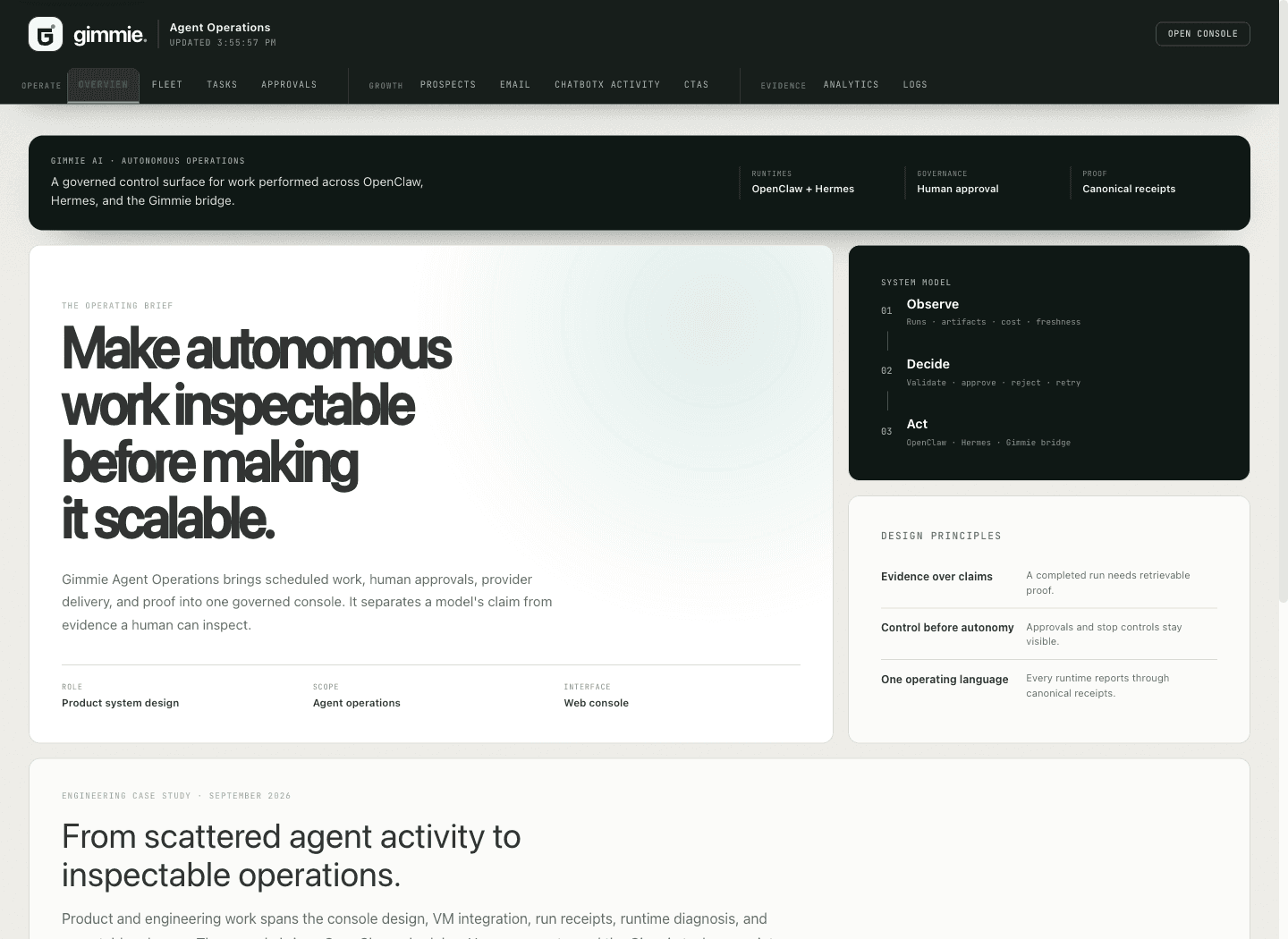
Task: Open ChatbotX Activity tab
Action: 607,85
